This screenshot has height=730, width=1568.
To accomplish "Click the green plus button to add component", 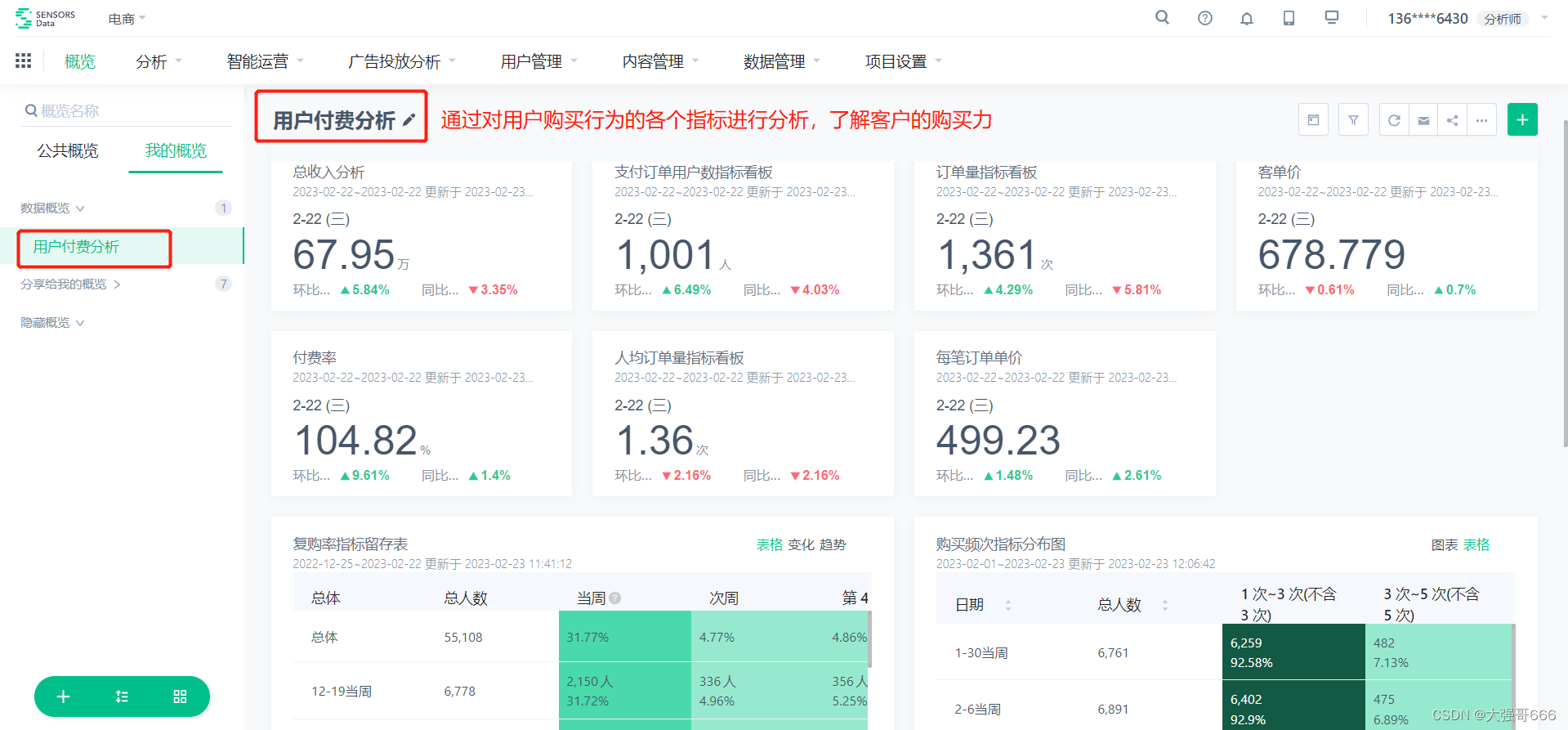I will (1522, 120).
